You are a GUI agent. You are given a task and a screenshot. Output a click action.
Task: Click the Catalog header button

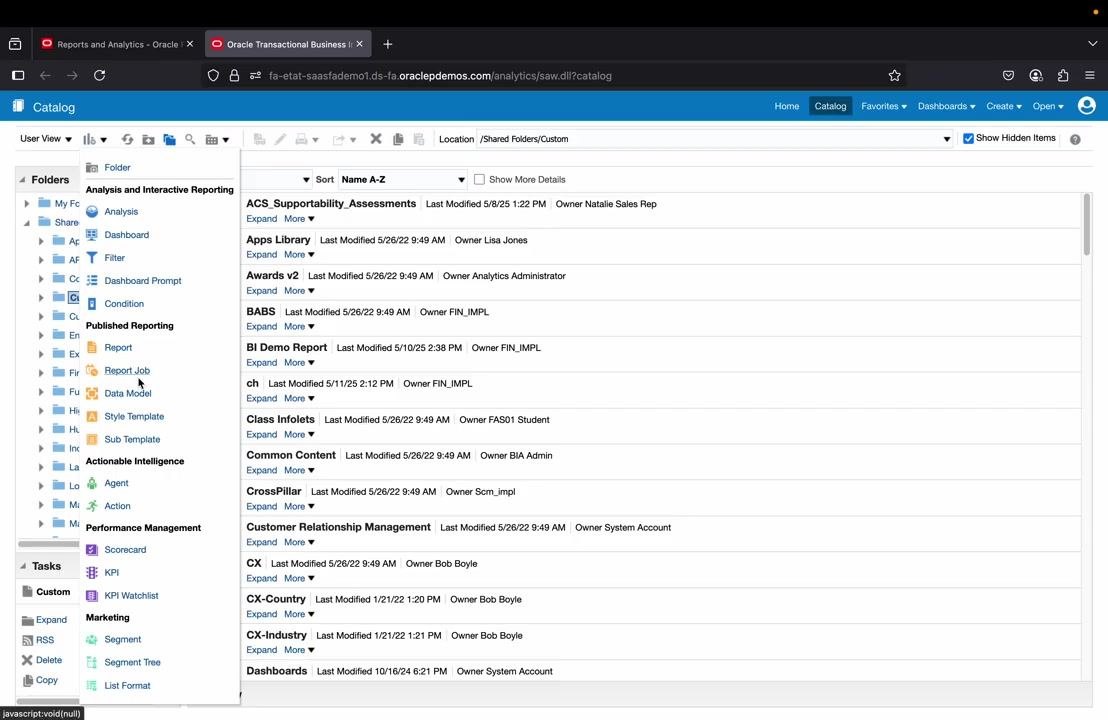coord(830,106)
